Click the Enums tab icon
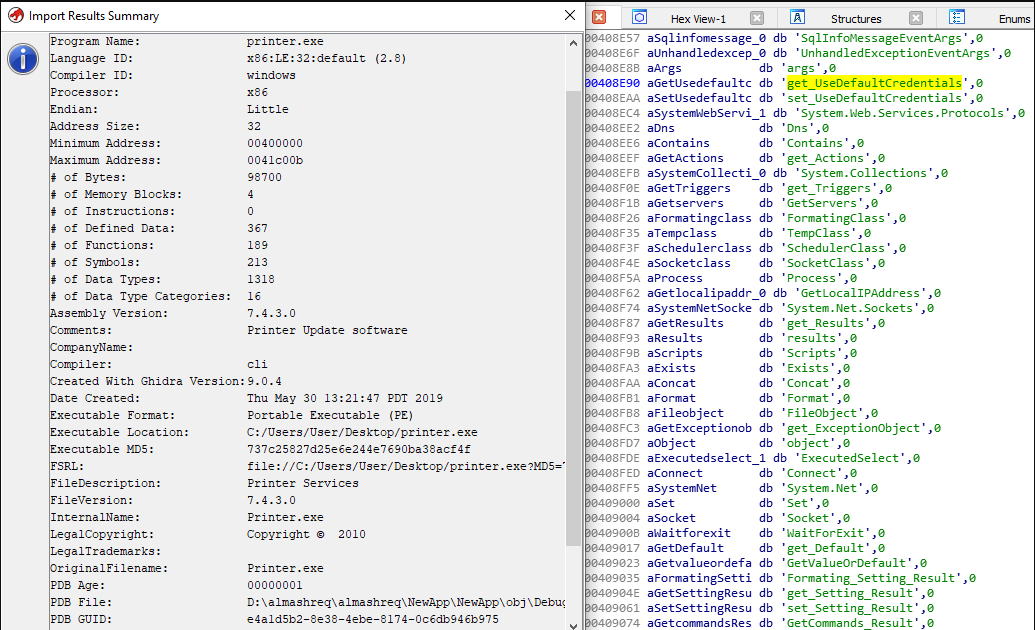1035x630 pixels. click(x=957, y=18)
